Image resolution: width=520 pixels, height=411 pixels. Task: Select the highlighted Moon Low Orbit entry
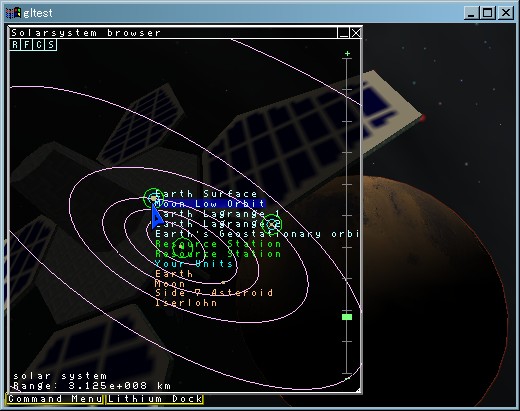click(210, 204)
